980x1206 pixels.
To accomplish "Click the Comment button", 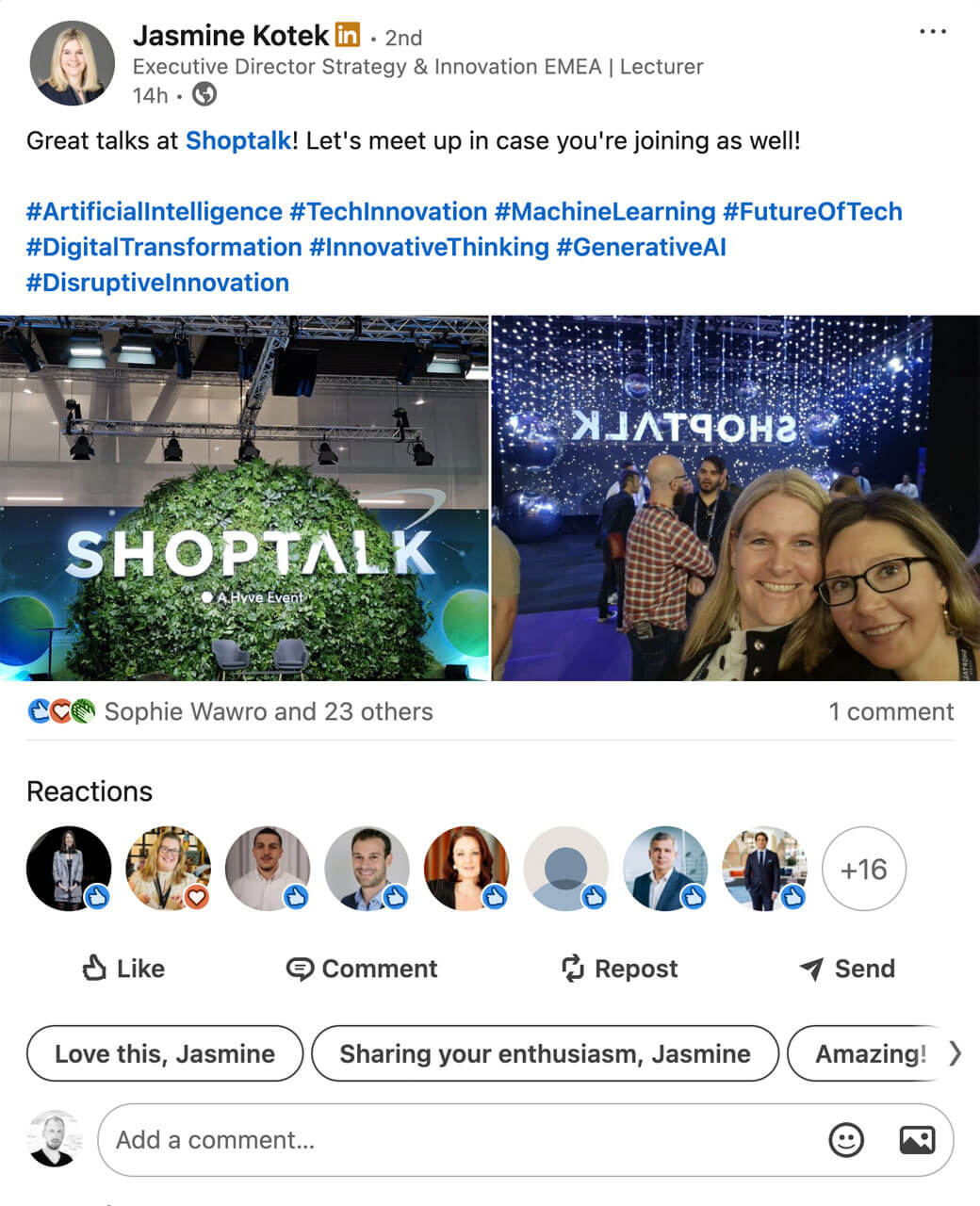I will pyautogui.click(x=362, y=969).
